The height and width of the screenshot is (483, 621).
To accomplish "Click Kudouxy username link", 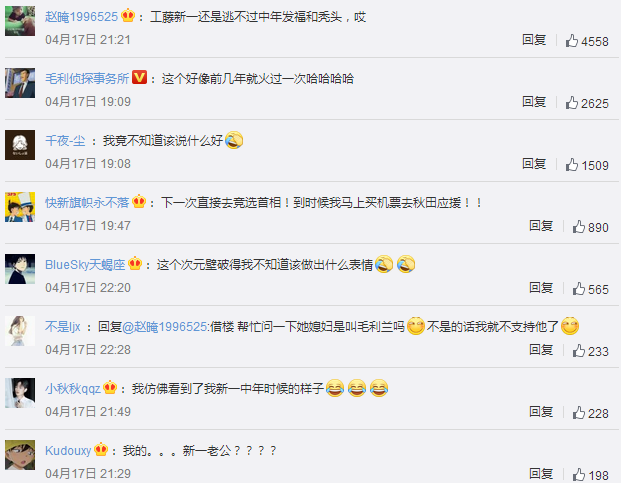I will (68, 451).
